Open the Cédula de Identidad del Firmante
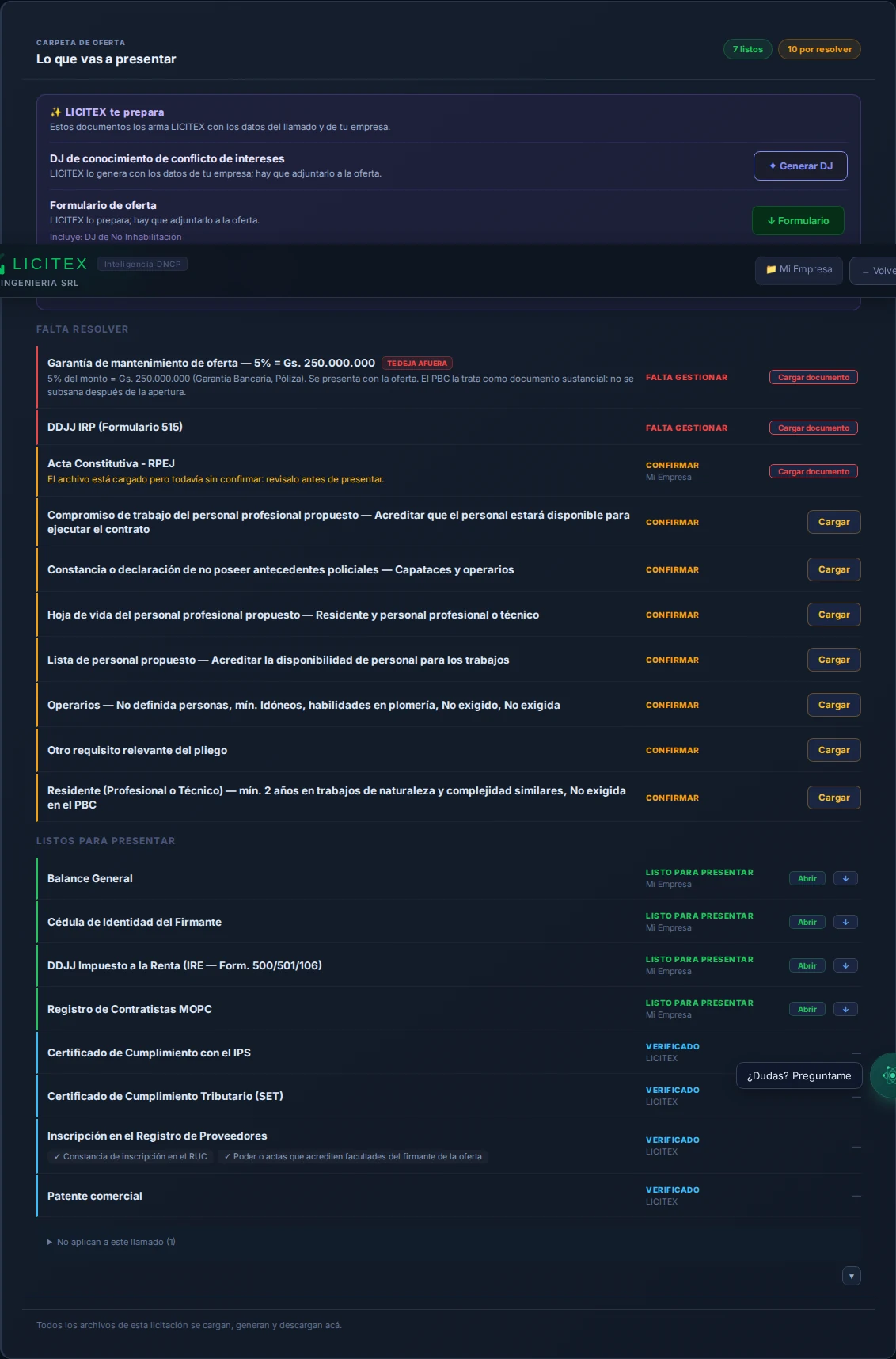The image size is (896, 1359). coord(807,922)
